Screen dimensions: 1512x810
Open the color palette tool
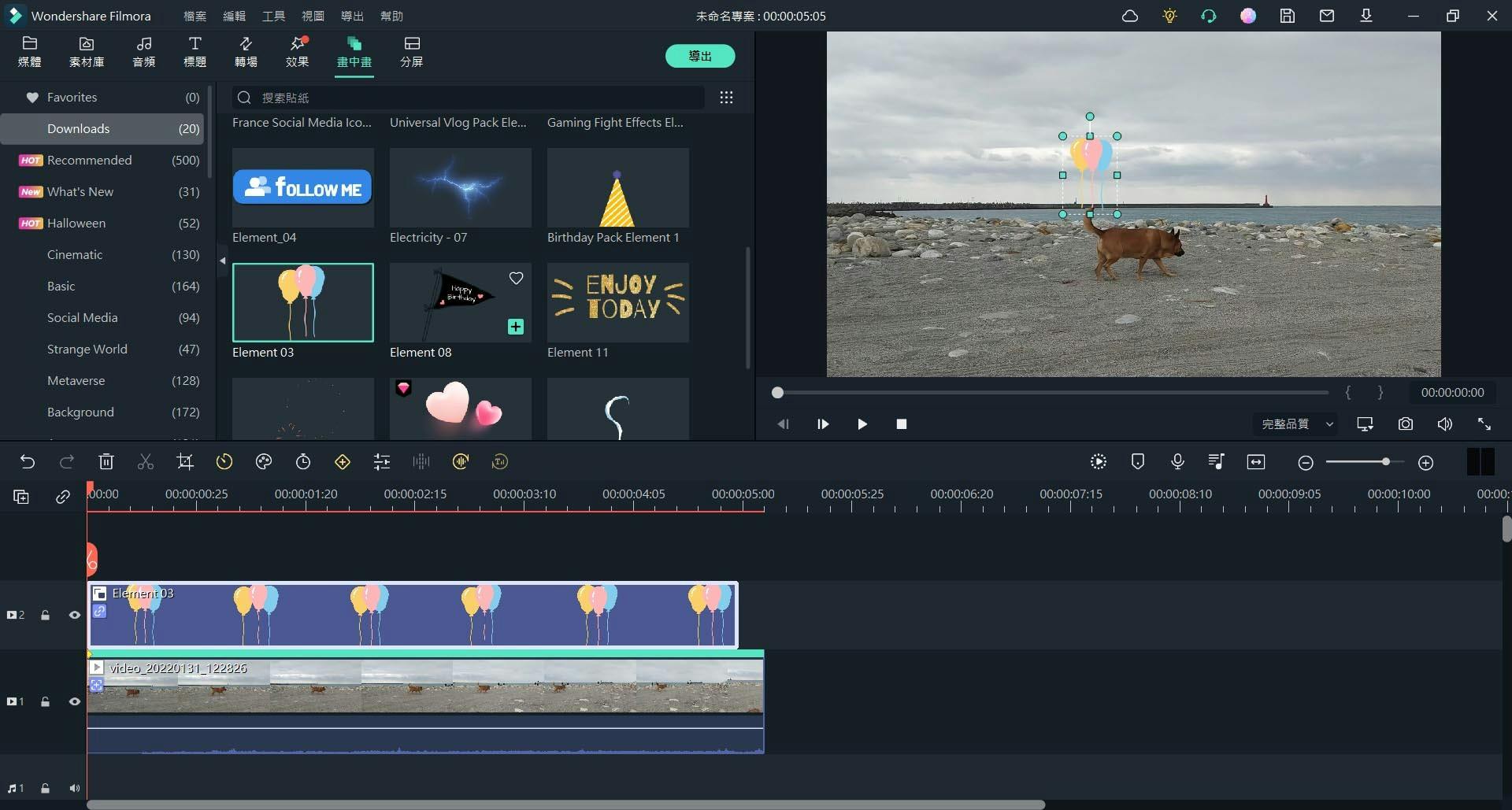coord(264,462)
